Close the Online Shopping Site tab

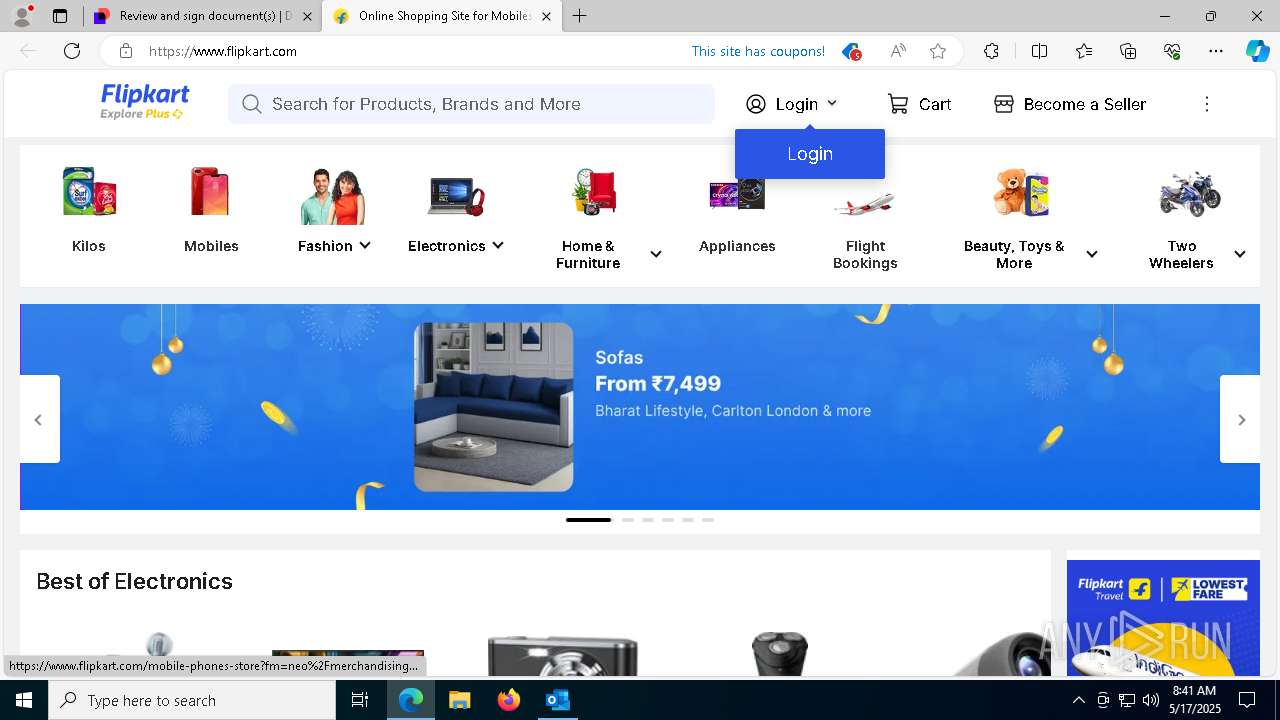pos(546,17)
